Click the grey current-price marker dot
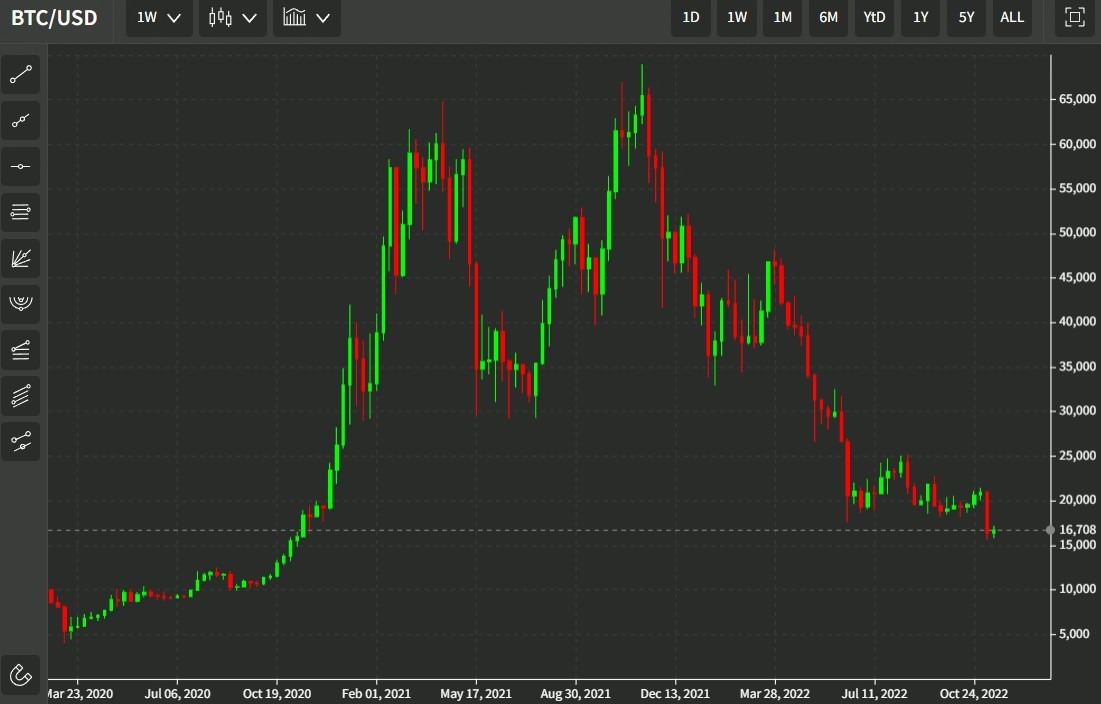 [1050, 530]
